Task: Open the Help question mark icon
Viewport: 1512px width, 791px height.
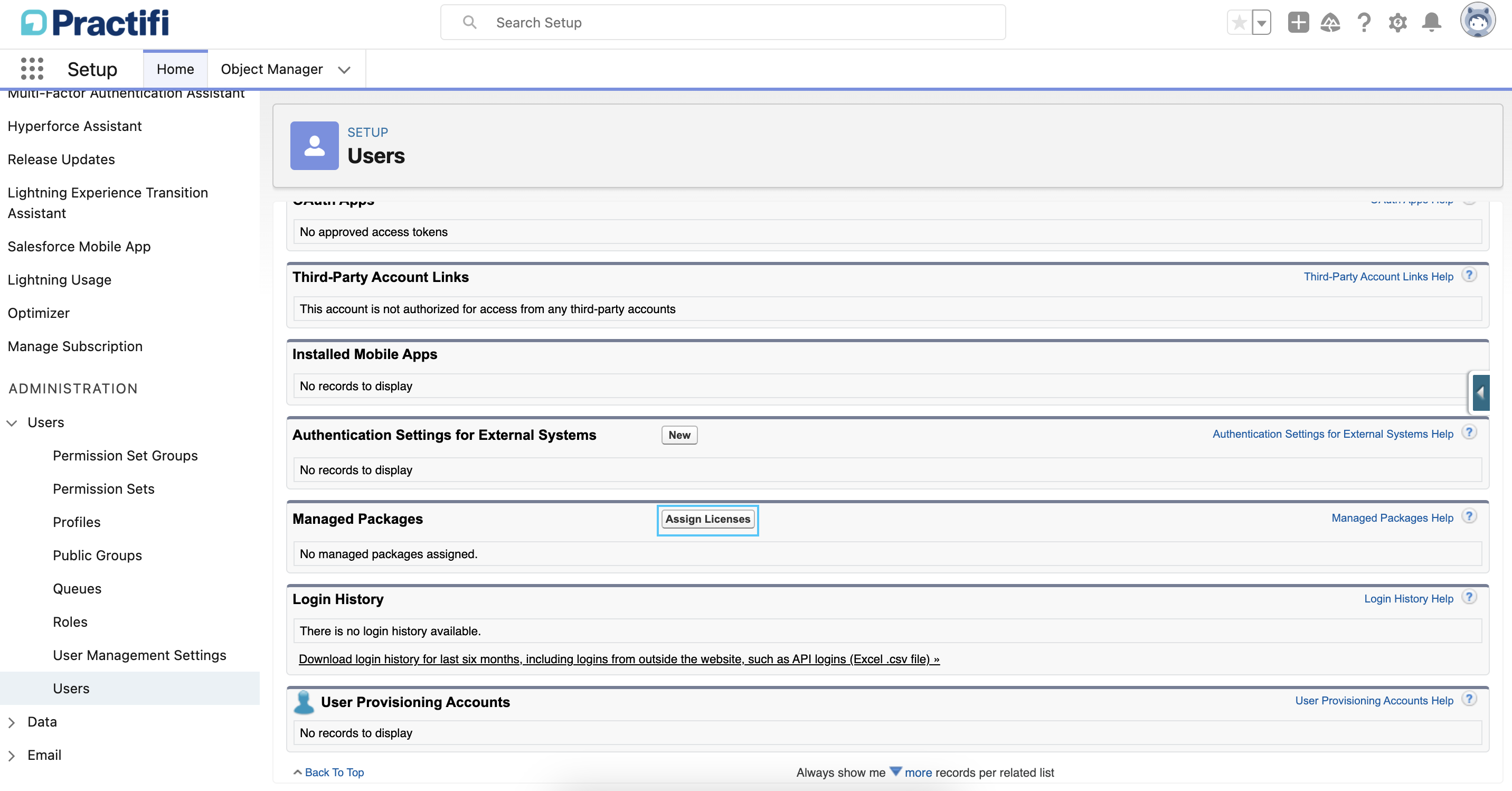Action: [x=1364, y=23]
